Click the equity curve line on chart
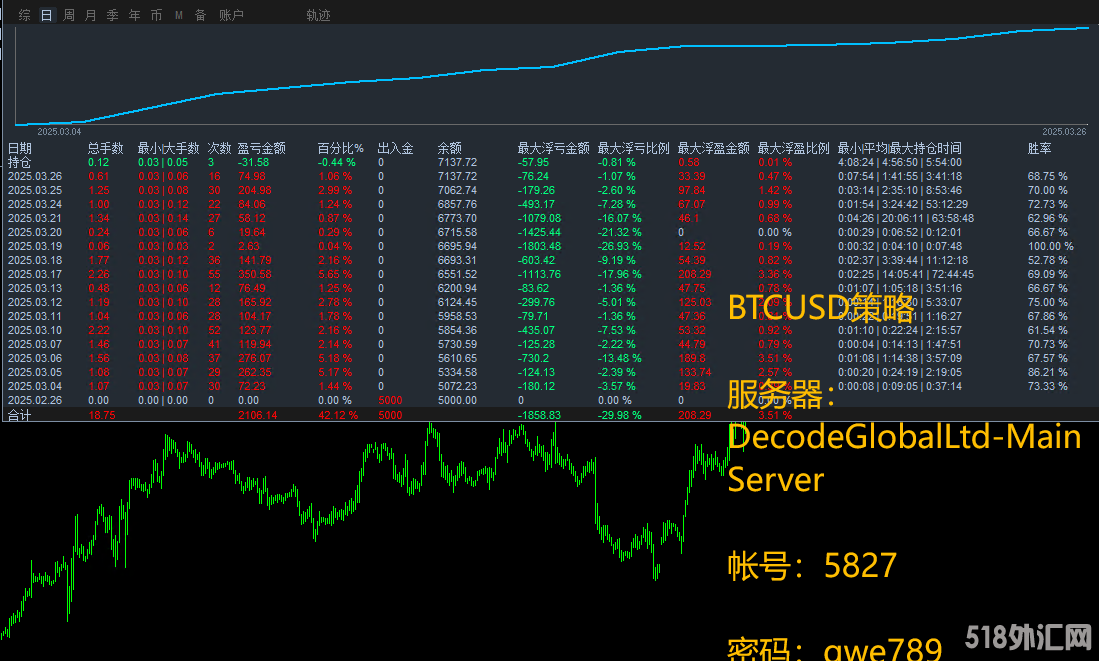The image size is (1099, 661). tap(551, 67)
